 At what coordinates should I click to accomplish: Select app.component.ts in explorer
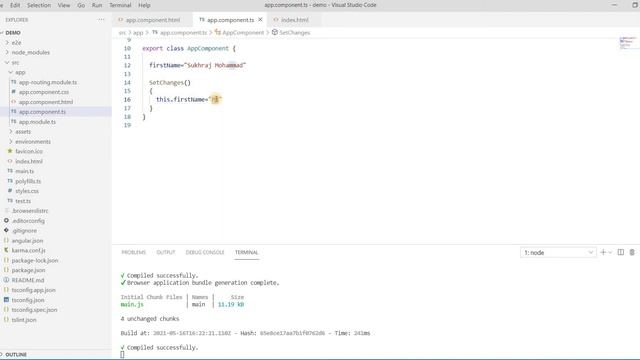click(x=42, y=112)
